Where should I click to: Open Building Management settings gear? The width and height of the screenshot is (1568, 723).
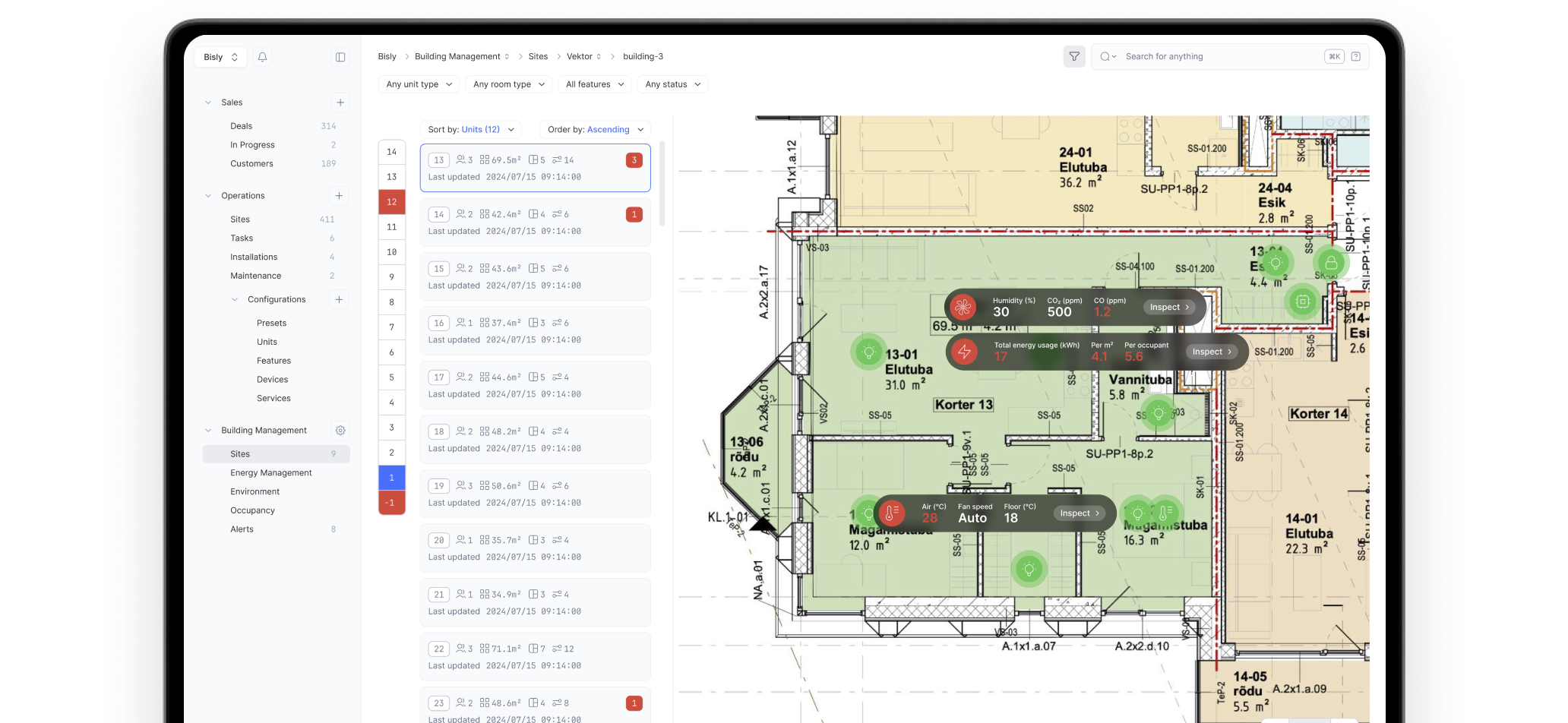[x=340, y=431]
